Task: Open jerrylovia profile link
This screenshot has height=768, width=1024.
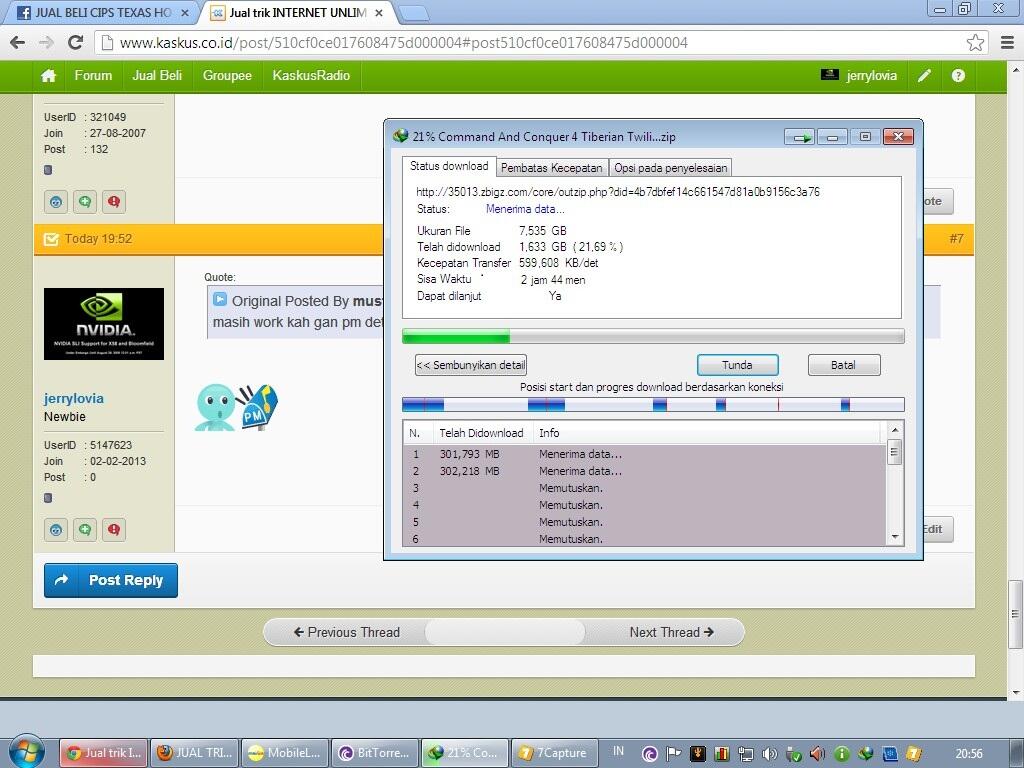Action: 74,398
